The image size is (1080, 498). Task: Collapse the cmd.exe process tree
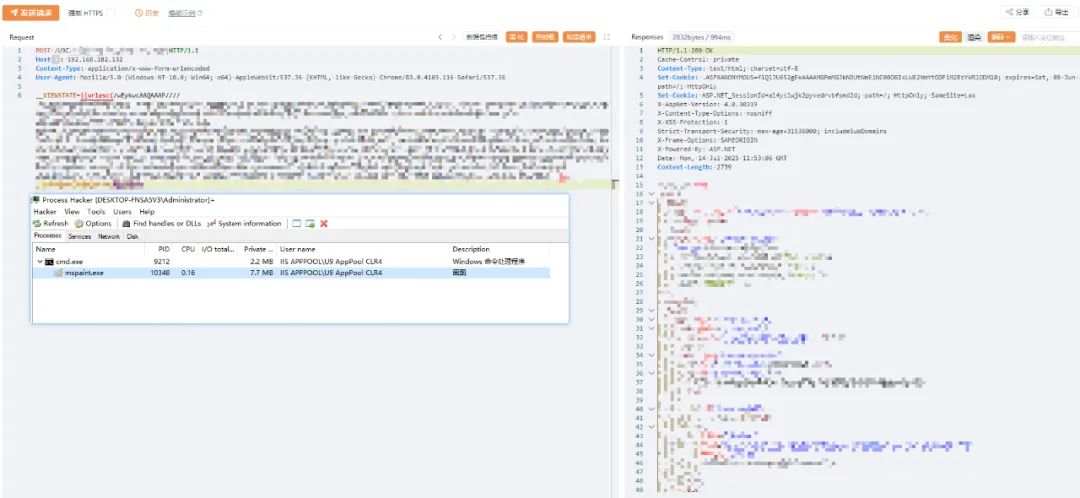click(40, 262)
